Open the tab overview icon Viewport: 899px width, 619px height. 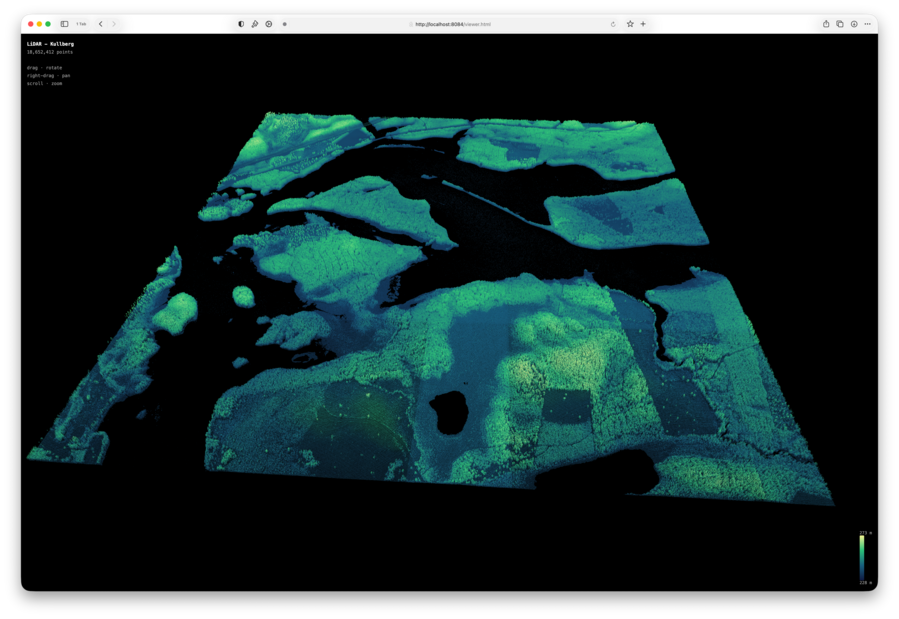point(838,24)
